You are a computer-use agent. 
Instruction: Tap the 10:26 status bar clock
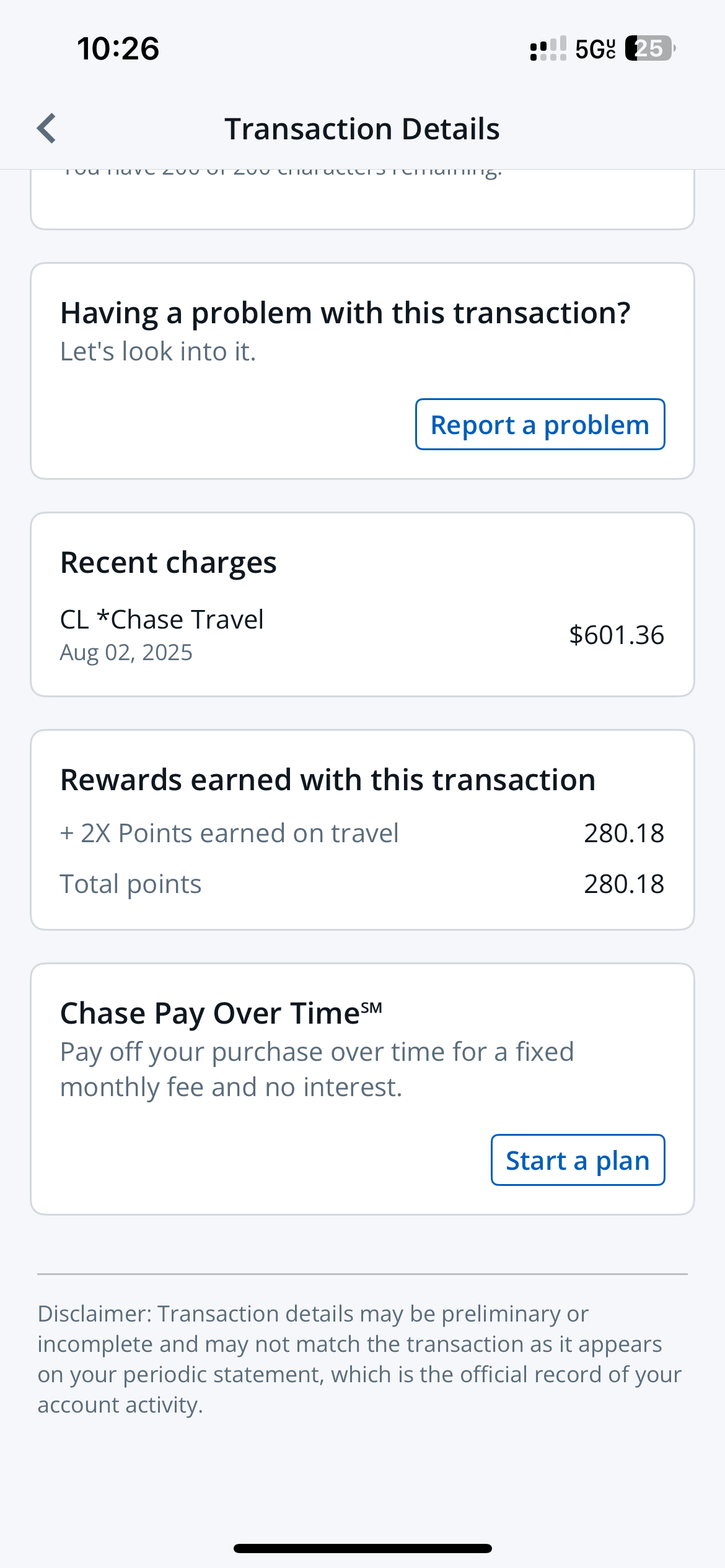[118, 48]
